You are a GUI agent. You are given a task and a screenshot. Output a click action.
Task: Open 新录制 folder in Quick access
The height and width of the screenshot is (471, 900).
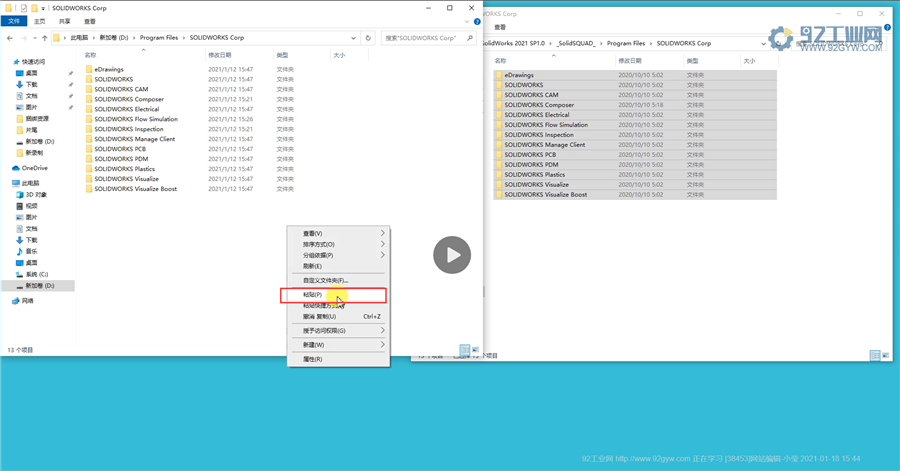(x=34, y=153)
